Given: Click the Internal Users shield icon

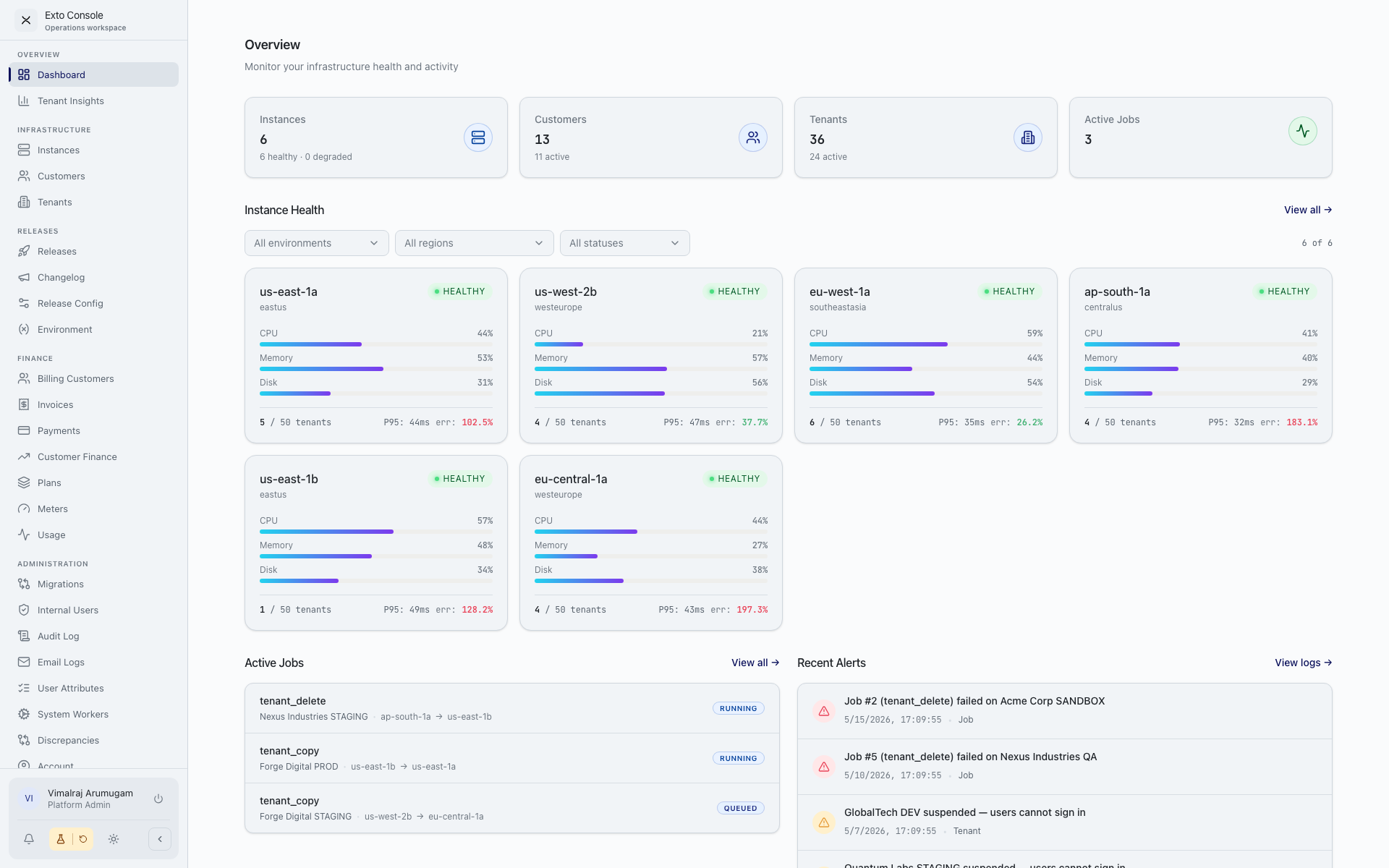Looking at the screenshot, I should [x=24, y=610].
